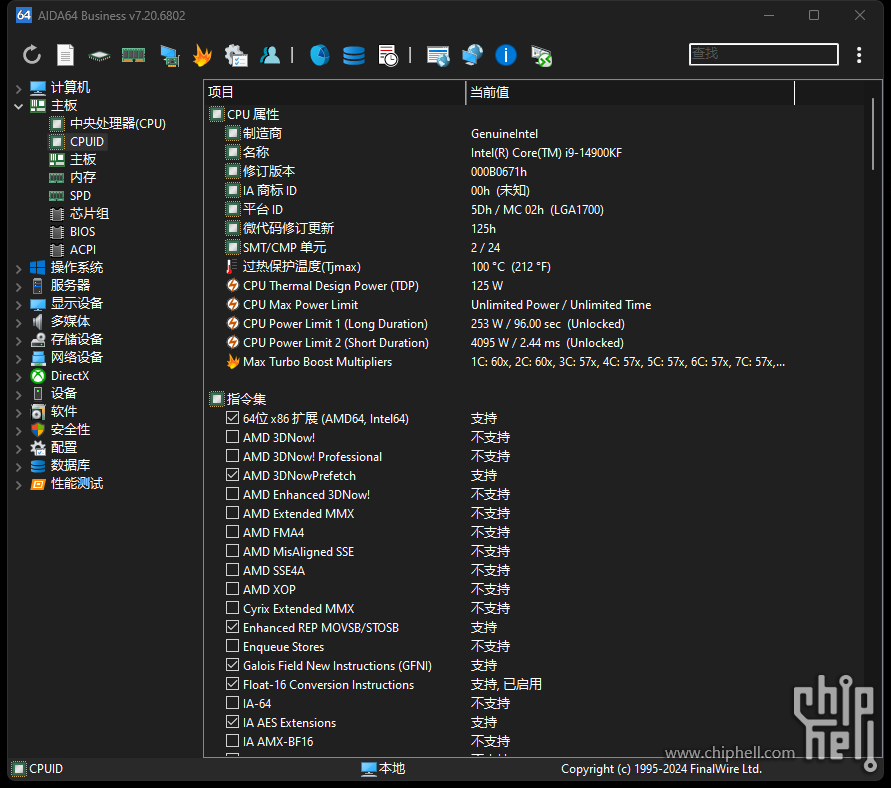Screen dimensions: 891x788
Task: Click the CPU chip toolbar icon
Action: (99, 56)
